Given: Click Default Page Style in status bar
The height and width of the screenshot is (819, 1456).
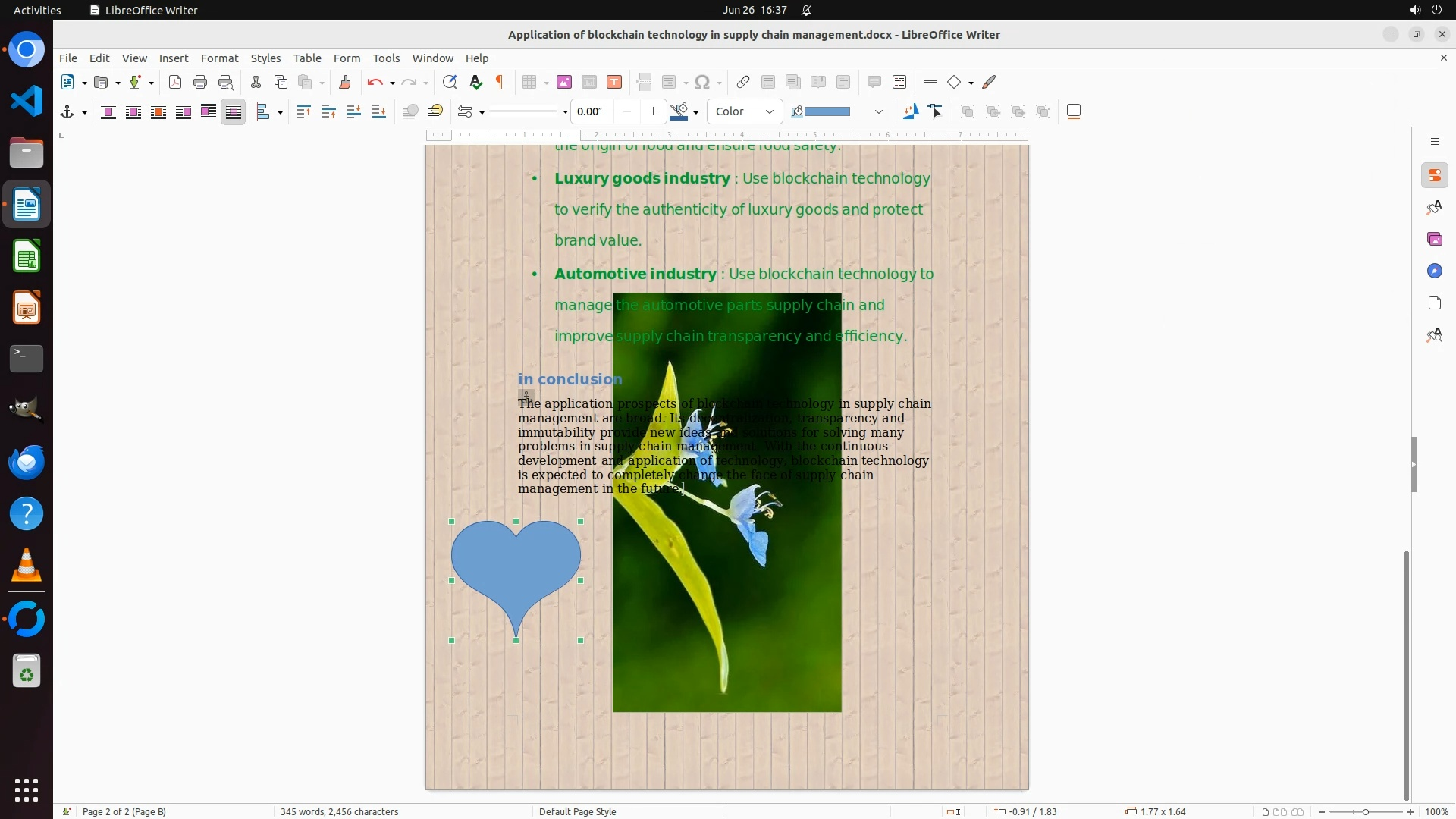Looking at the screenshot, I should (577, 811).
